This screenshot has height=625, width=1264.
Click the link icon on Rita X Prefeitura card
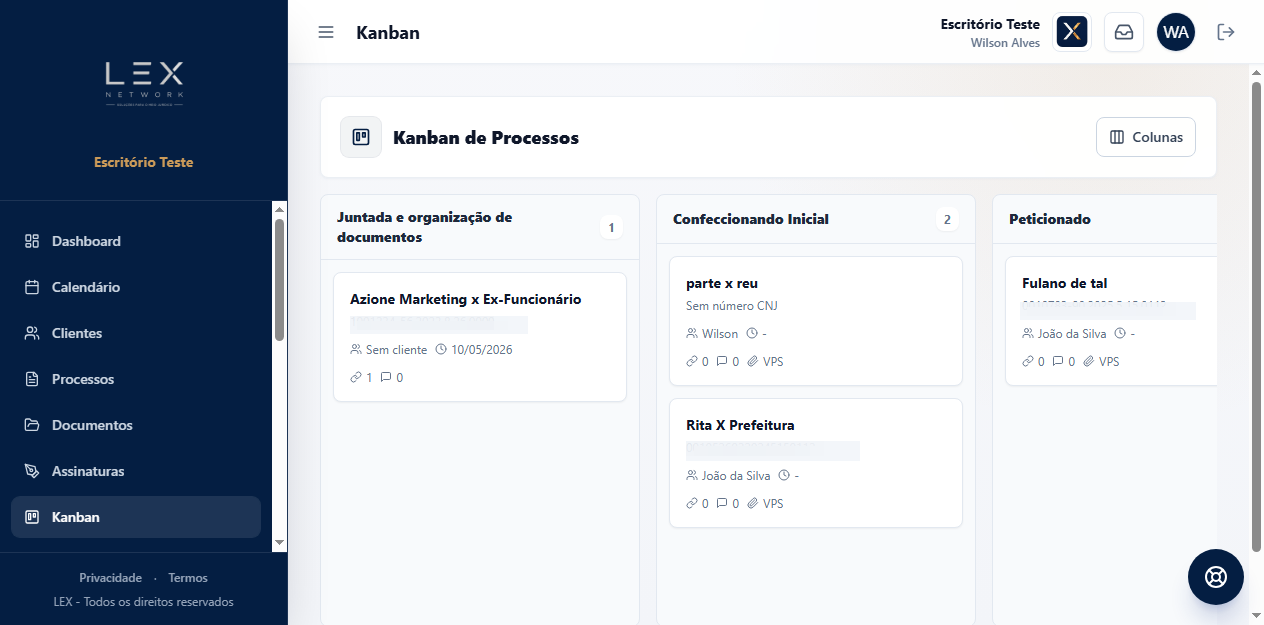(x=692, y=504)
